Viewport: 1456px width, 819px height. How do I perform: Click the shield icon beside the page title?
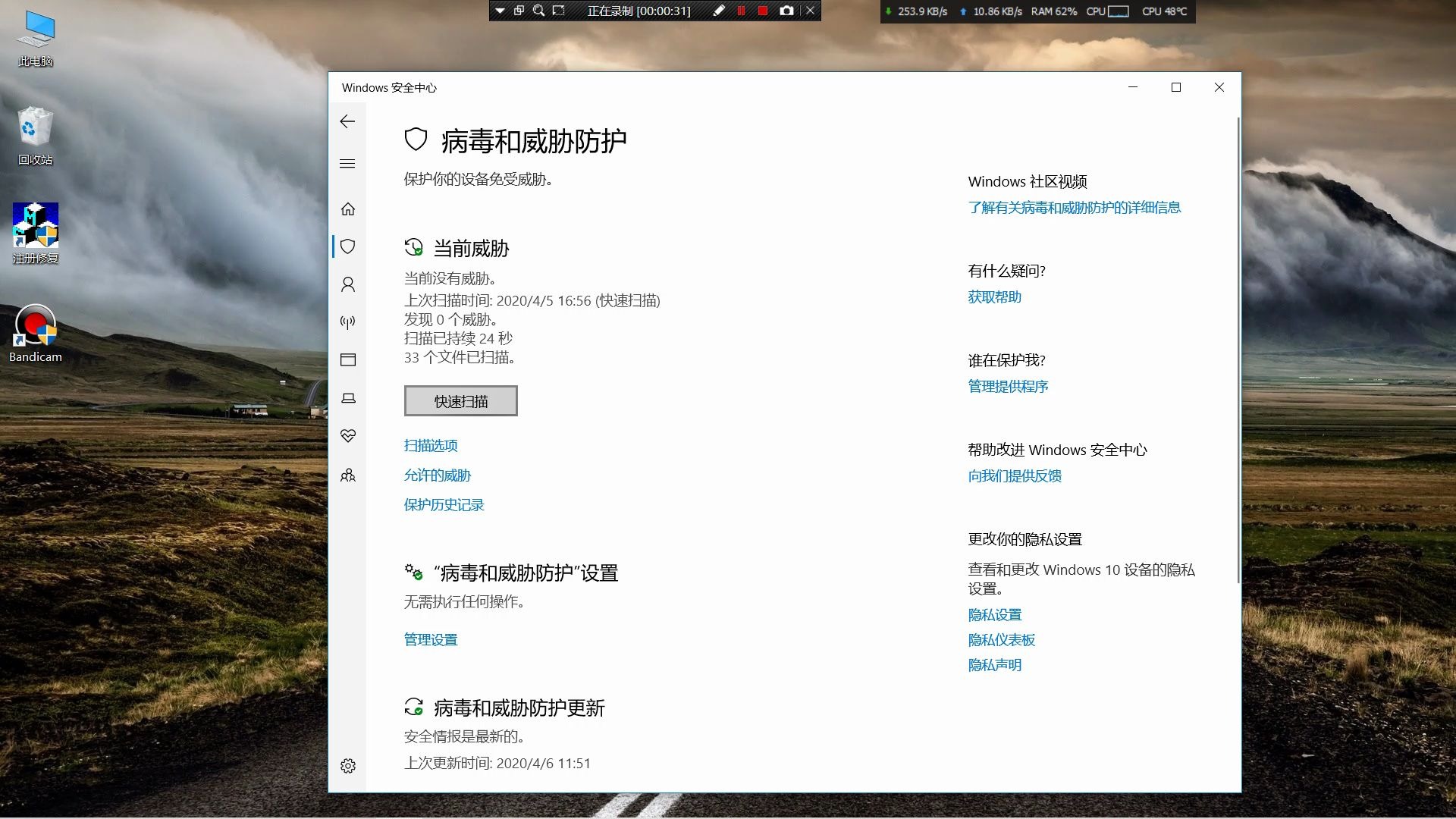[x=416, y=140]
